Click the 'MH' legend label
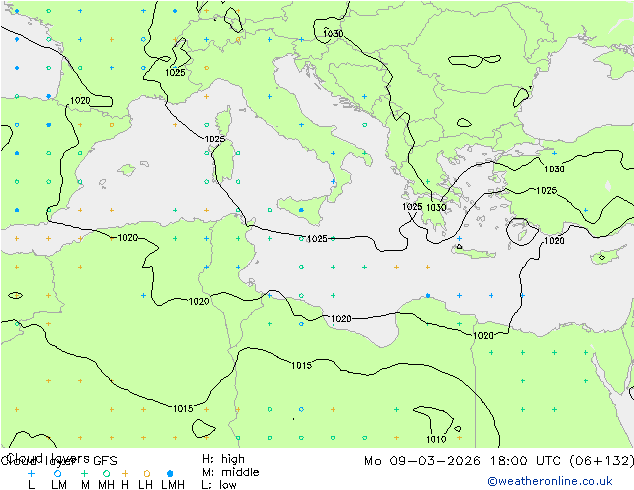This screenshot has height=490, width=634. (x=106, y=485)
